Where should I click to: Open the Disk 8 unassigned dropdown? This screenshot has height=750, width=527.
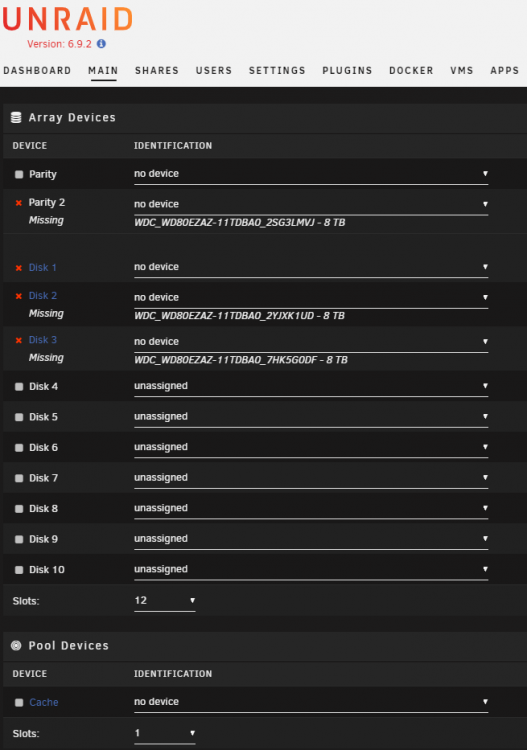point(311,508)
